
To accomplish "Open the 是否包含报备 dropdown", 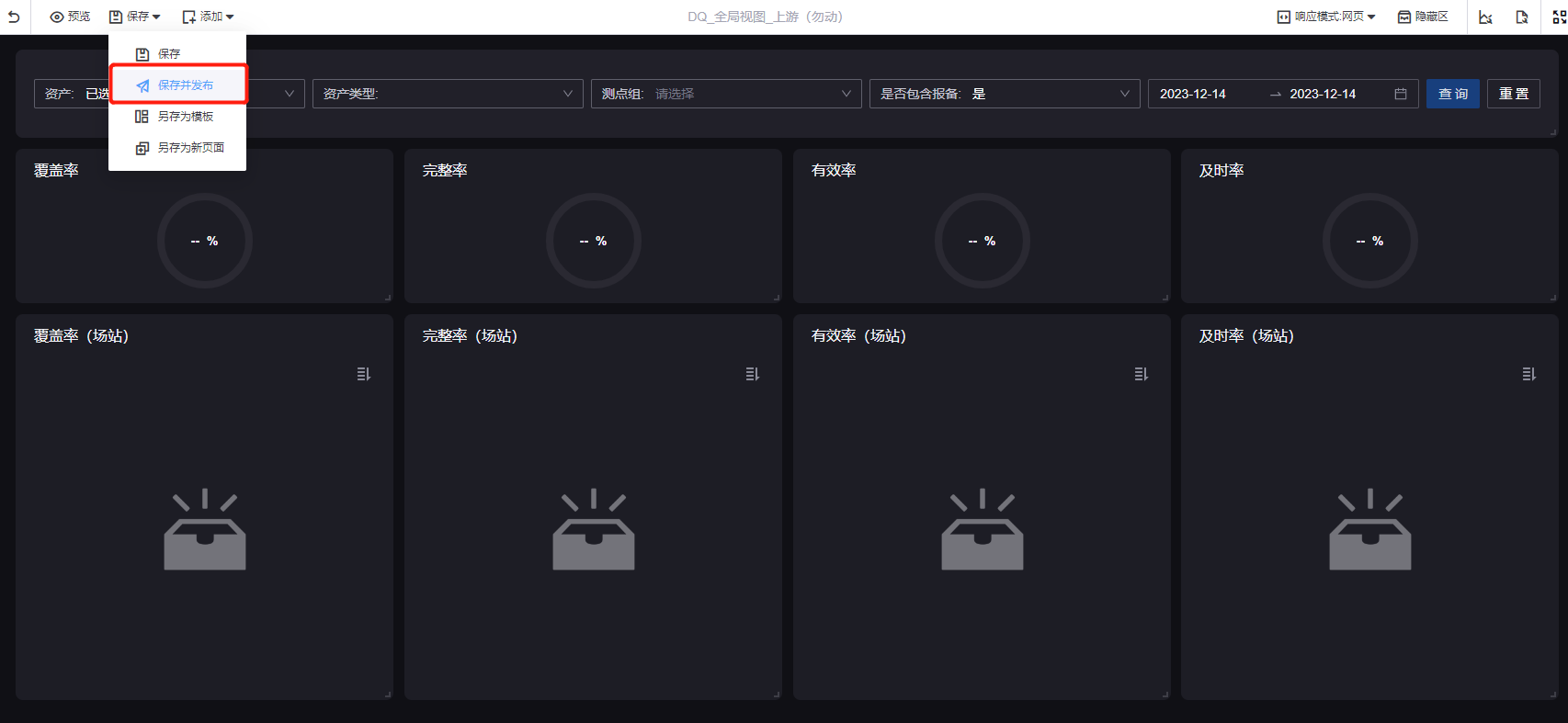I will pyautogui.click(x=1005, y=94).
